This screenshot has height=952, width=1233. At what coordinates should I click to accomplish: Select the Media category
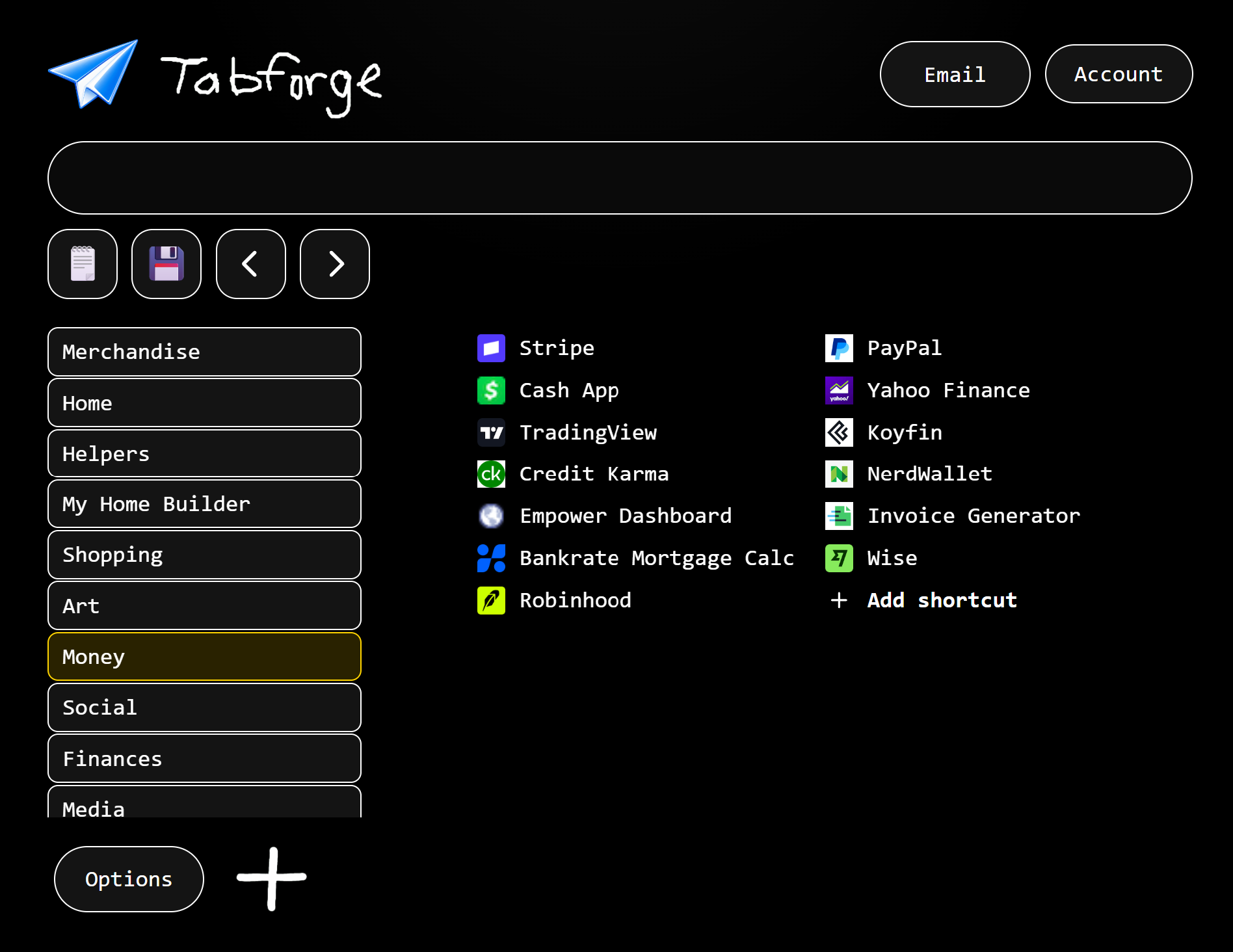204,802
